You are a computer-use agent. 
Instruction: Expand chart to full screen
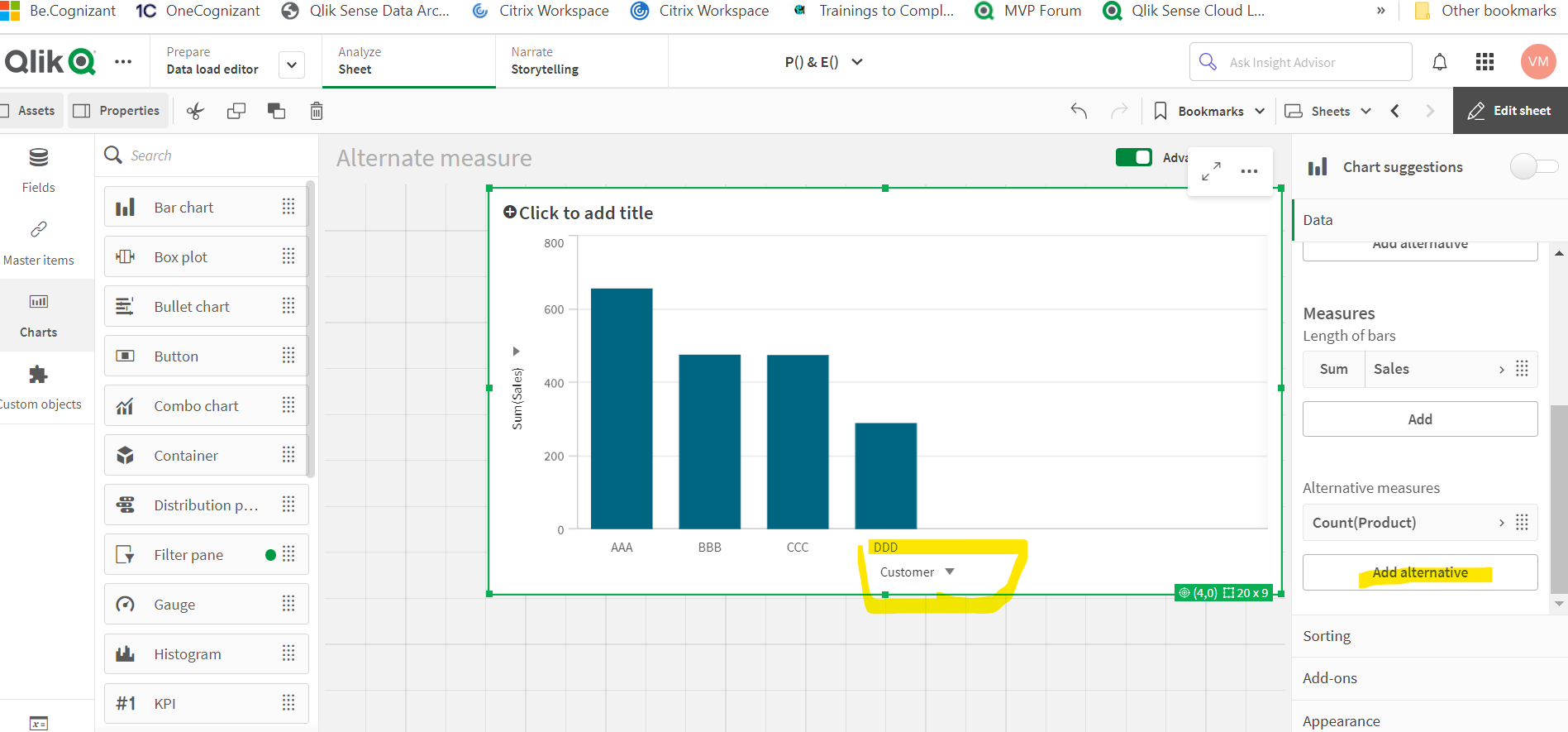point(1211,171)
